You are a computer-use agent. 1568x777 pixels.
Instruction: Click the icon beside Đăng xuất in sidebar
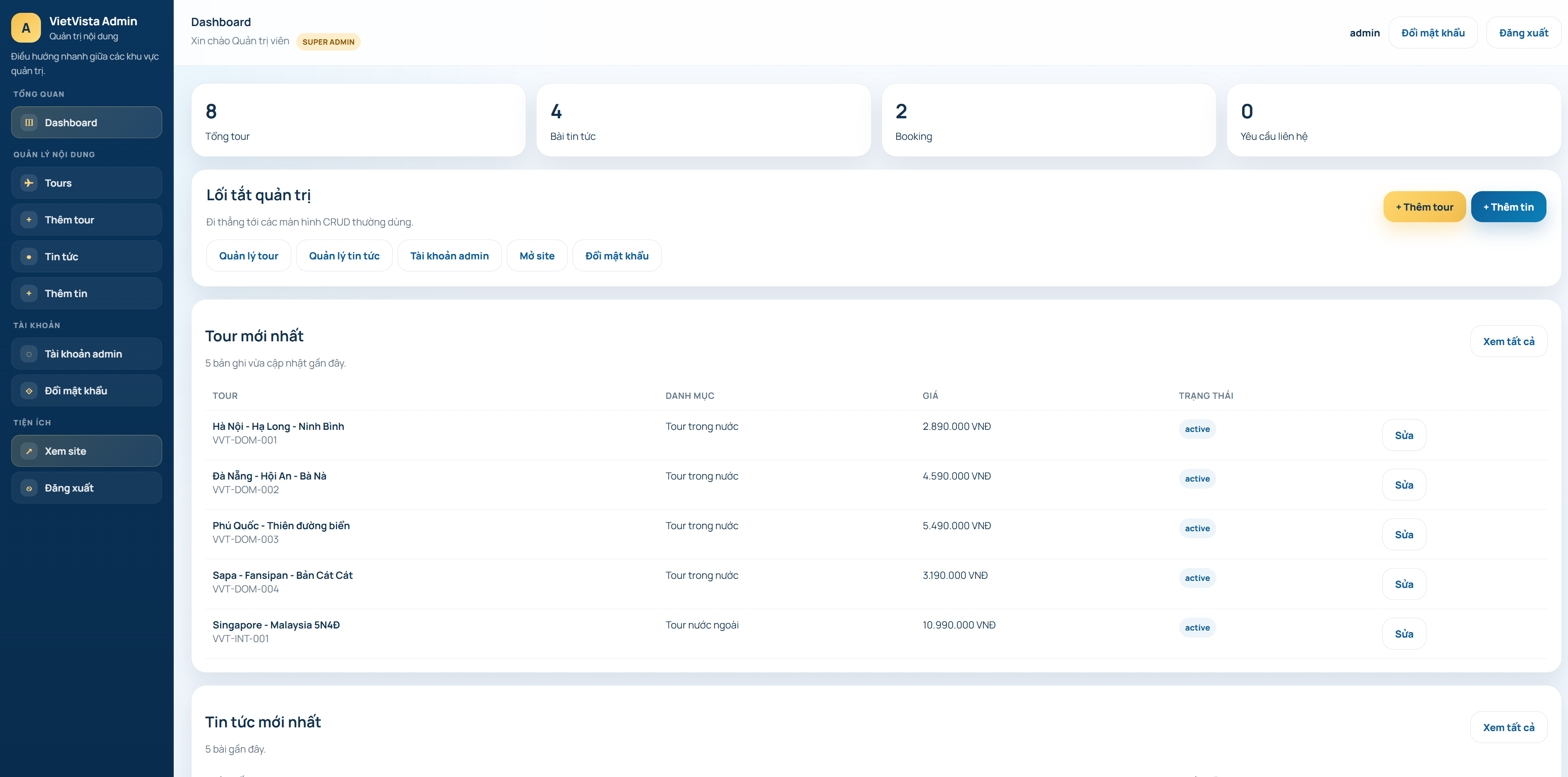(x=29, y=488)
